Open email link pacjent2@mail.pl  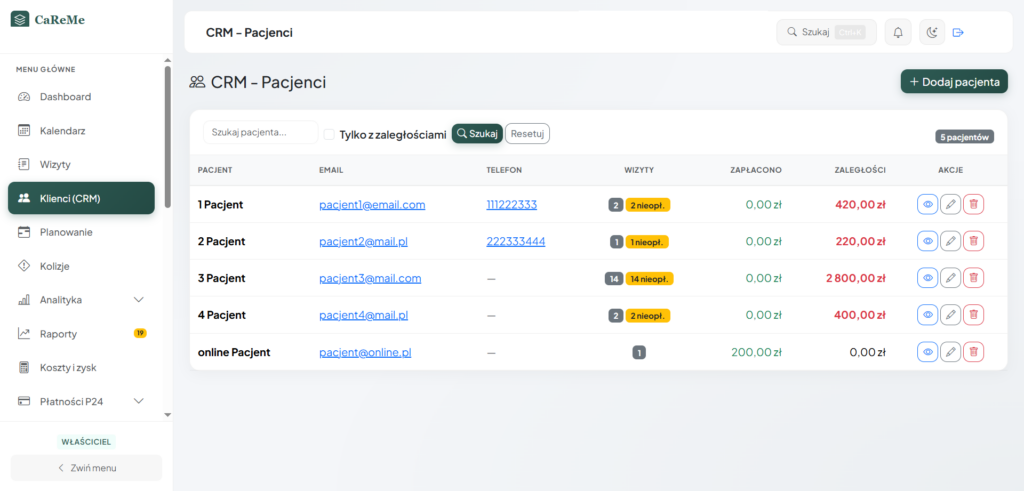click(x=364, y=242)
